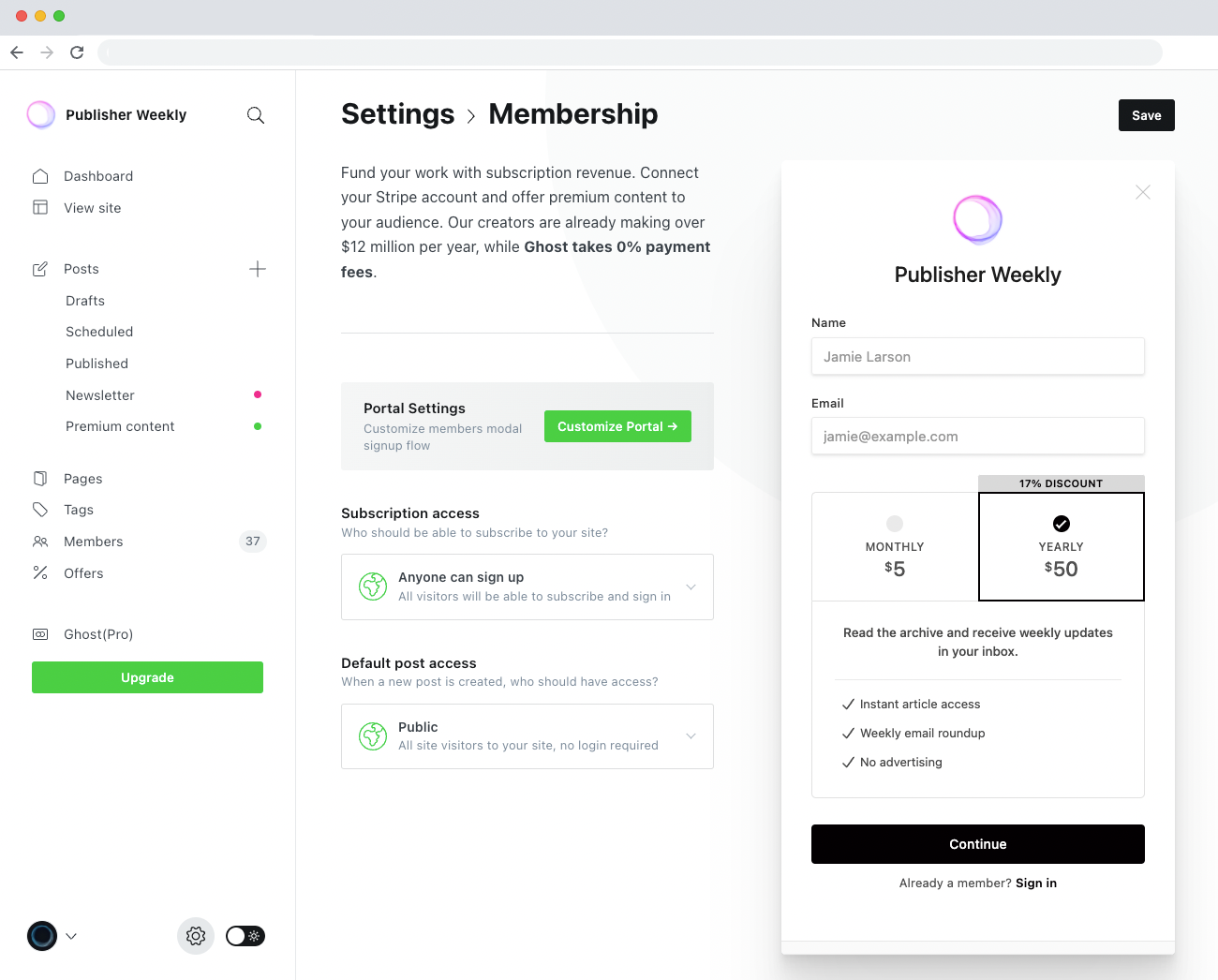Click the Members count badge 37
The image size is (1218, 980).
click(x=253, y=542)
